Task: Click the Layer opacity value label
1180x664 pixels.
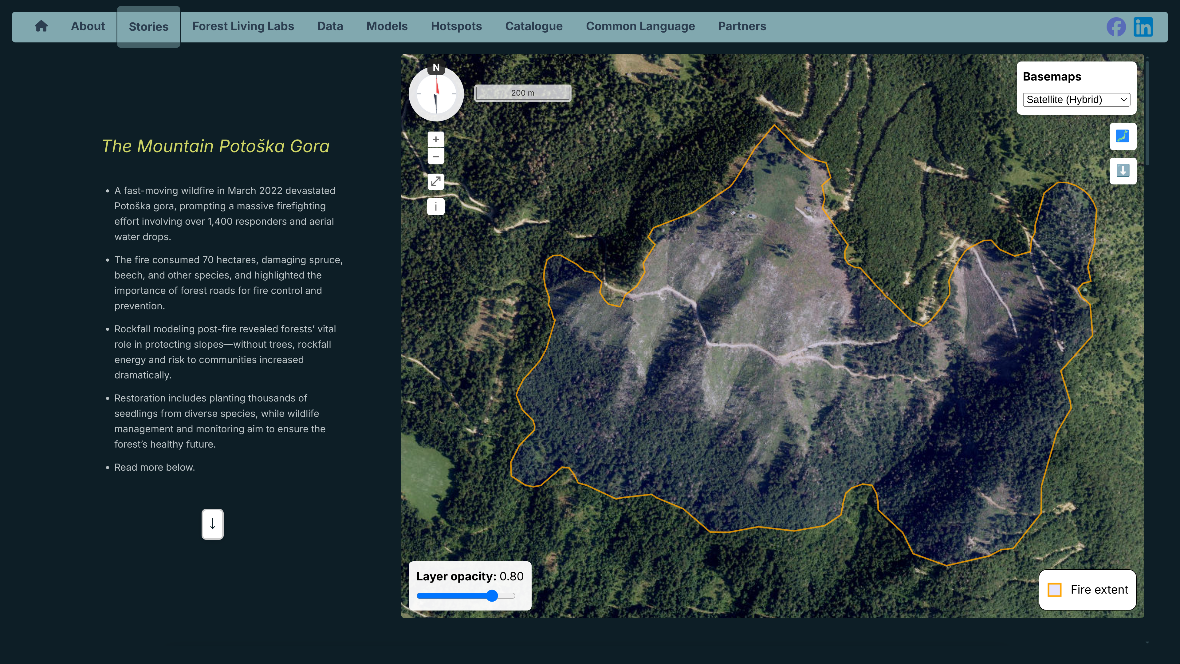Action: tap(470, 577)
